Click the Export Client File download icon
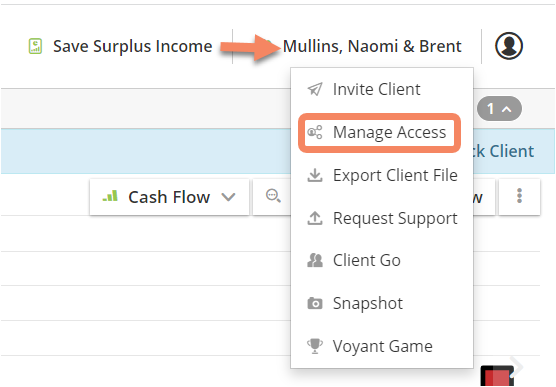Screen dimensions: 556x387 click(315, 175)
